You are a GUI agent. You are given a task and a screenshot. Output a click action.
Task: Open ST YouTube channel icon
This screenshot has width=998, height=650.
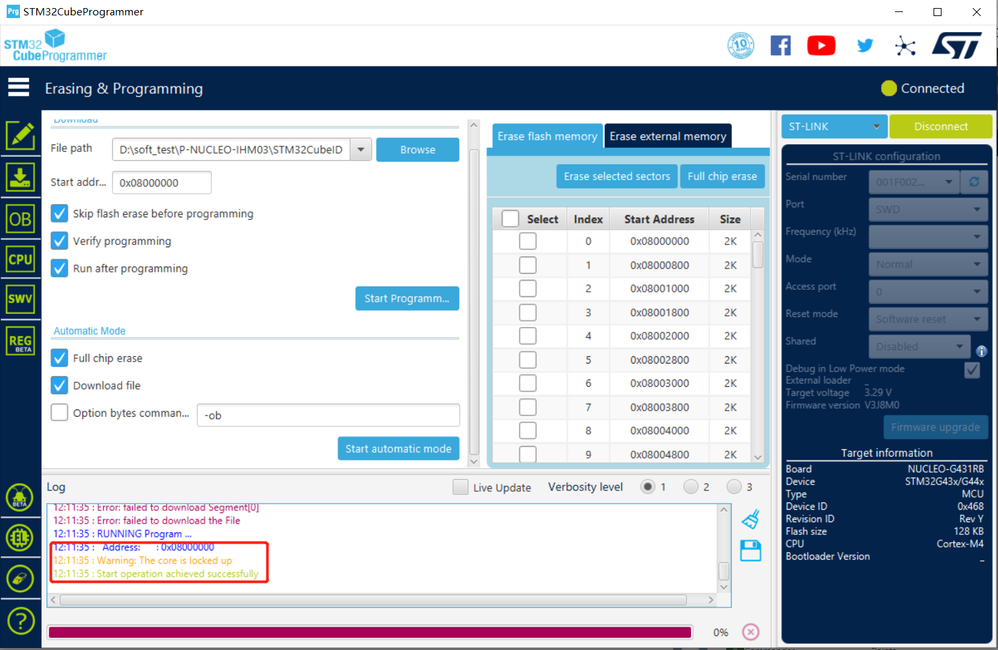click(x=821, y=46)
